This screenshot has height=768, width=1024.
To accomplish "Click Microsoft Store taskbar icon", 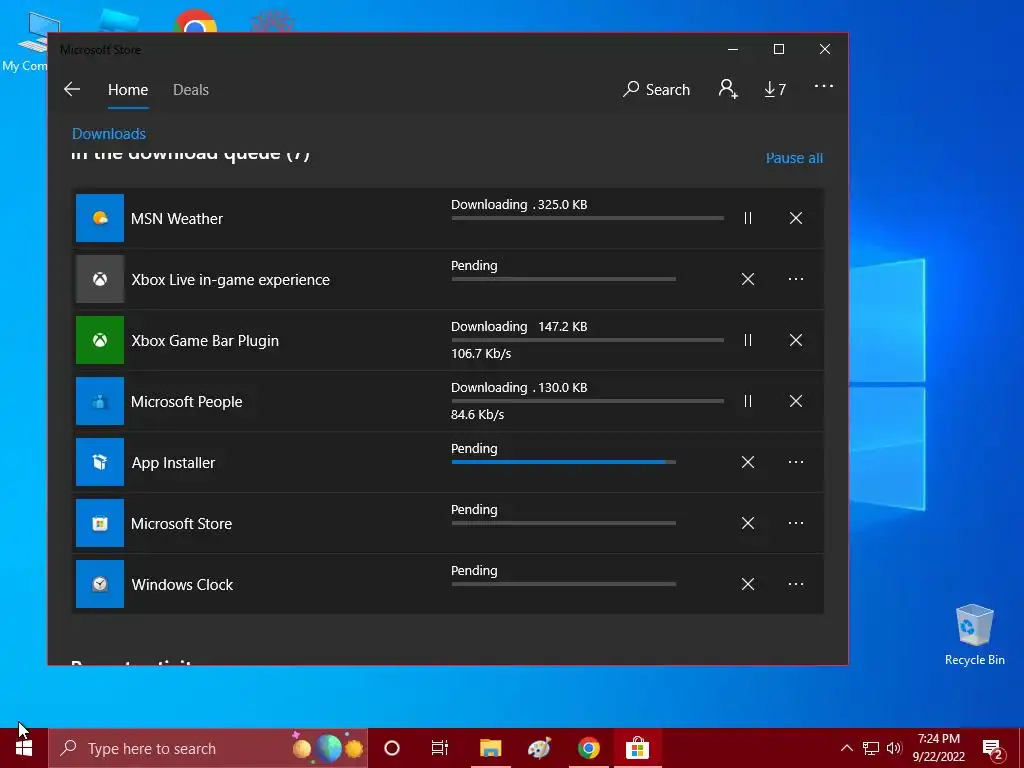I will click(x=637, y=748).
